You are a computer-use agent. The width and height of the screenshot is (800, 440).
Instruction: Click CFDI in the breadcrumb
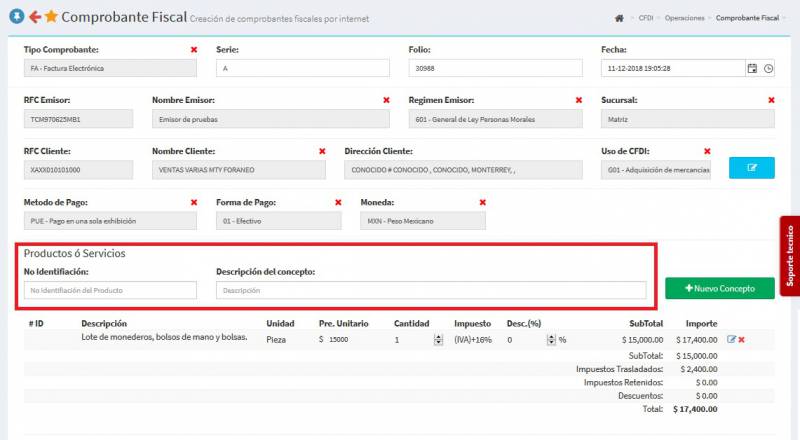(x=647, y=18)
